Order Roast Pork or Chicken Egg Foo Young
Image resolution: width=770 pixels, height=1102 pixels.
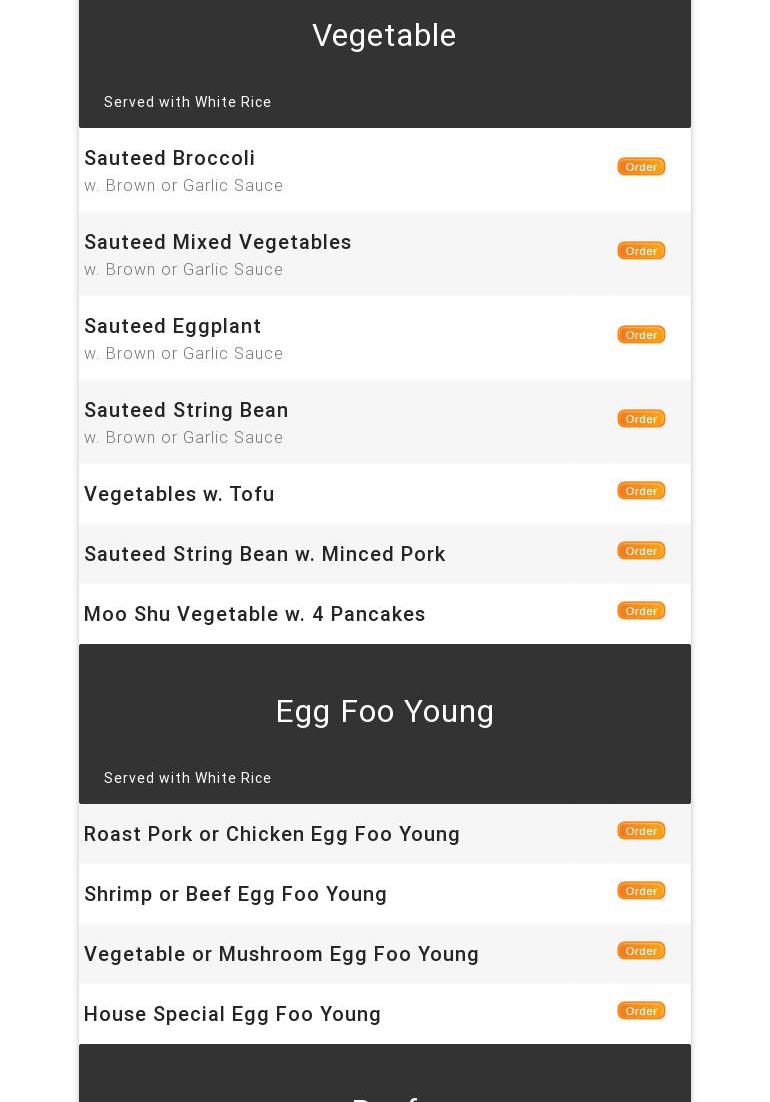(x=641, y=831)
